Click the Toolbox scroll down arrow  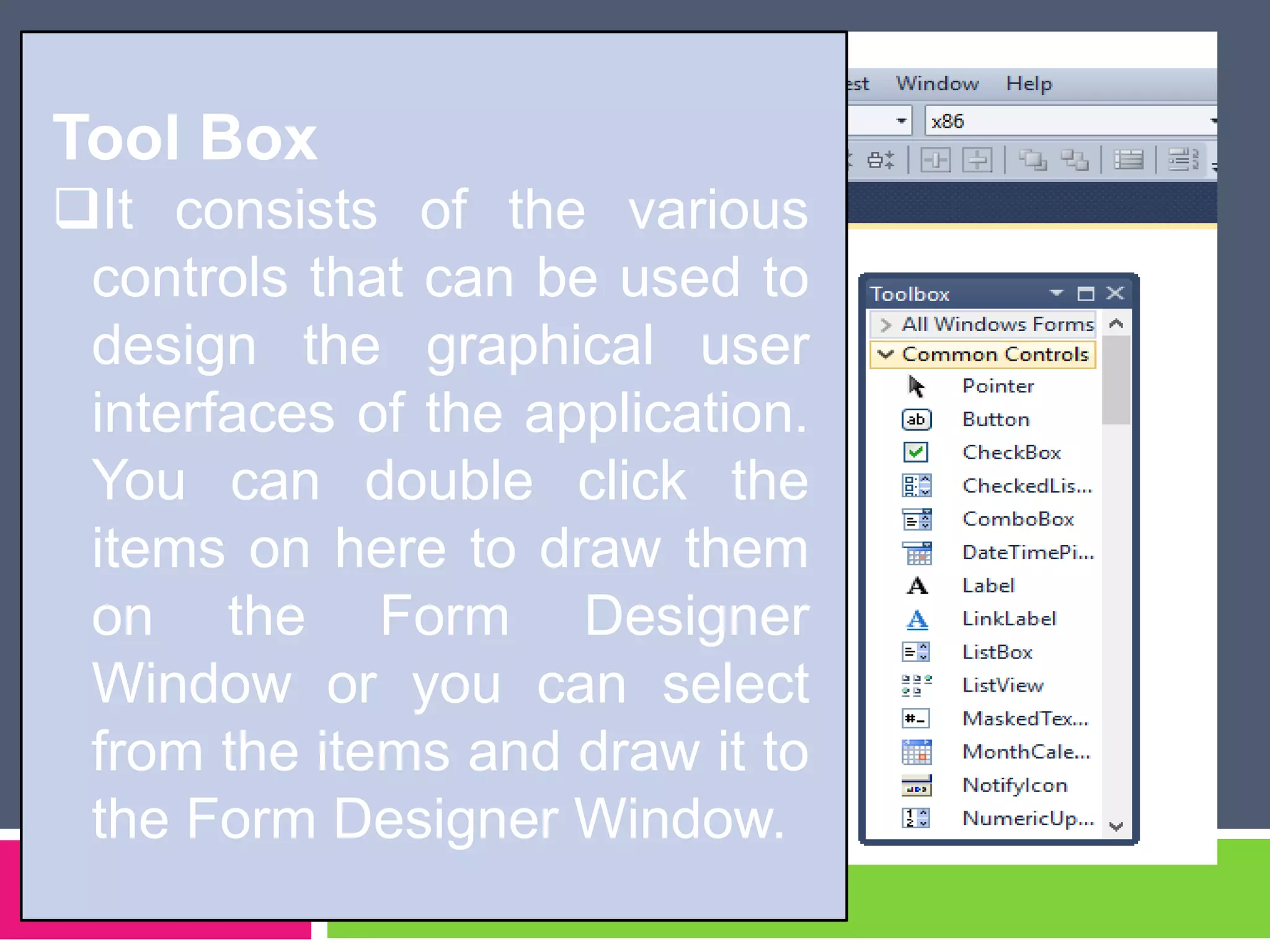pyautogui.click(x=1116, y=826)
